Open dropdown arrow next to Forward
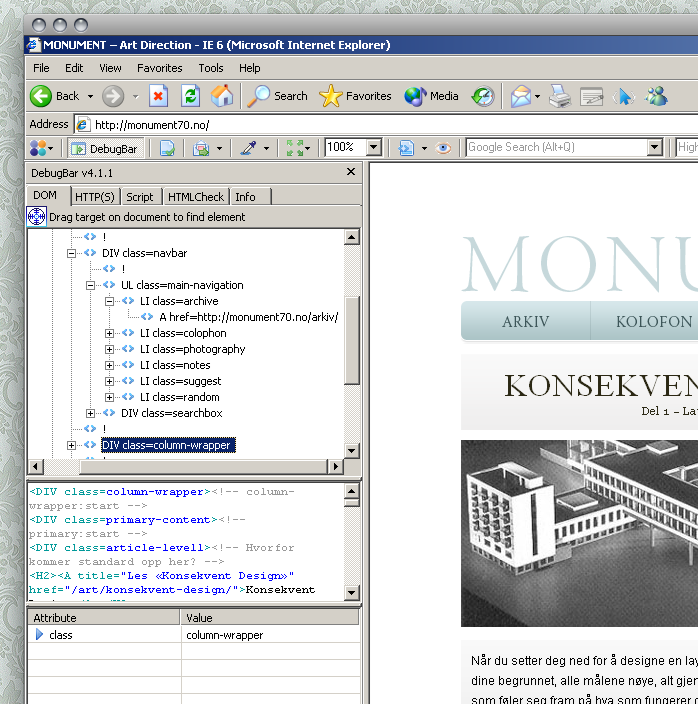The height and width of the screenshot is (704, 698). tap(136, 97)
